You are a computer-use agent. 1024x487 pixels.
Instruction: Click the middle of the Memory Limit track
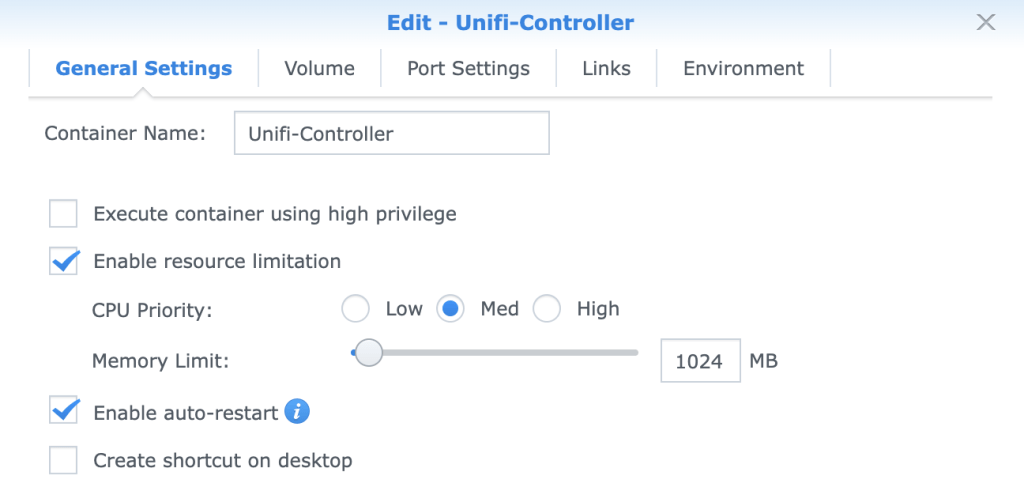(500, 353)
